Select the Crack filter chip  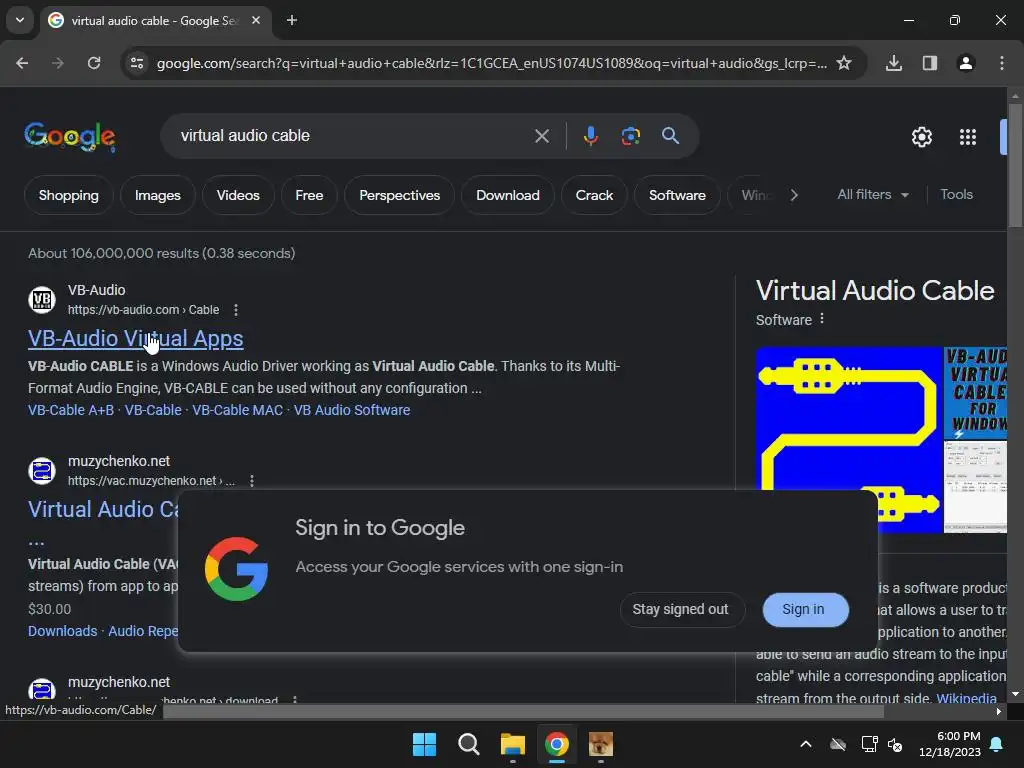pyautogui.click(x=594, y=195)
